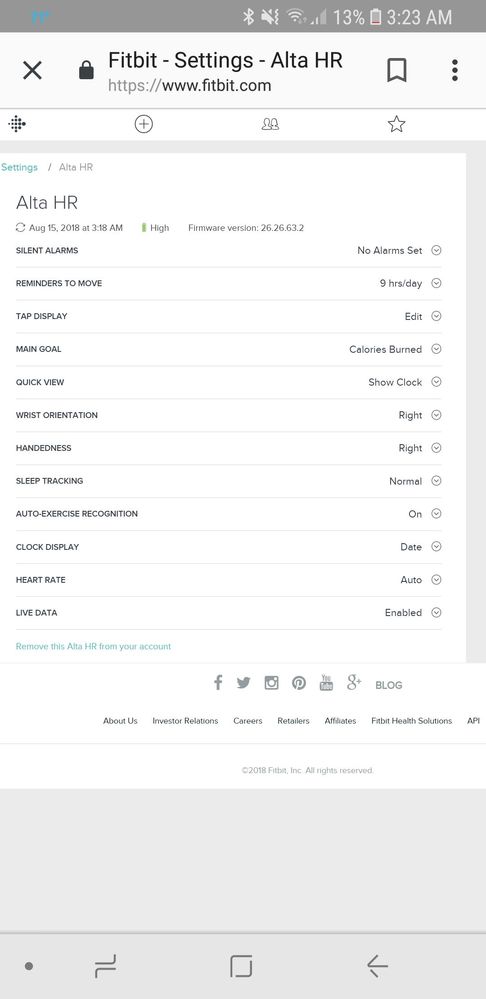Open the Fitbit logo dashboard icon
Image resolution: width=486 pixels, height=999 pixels.
click(x=17, y=124)
